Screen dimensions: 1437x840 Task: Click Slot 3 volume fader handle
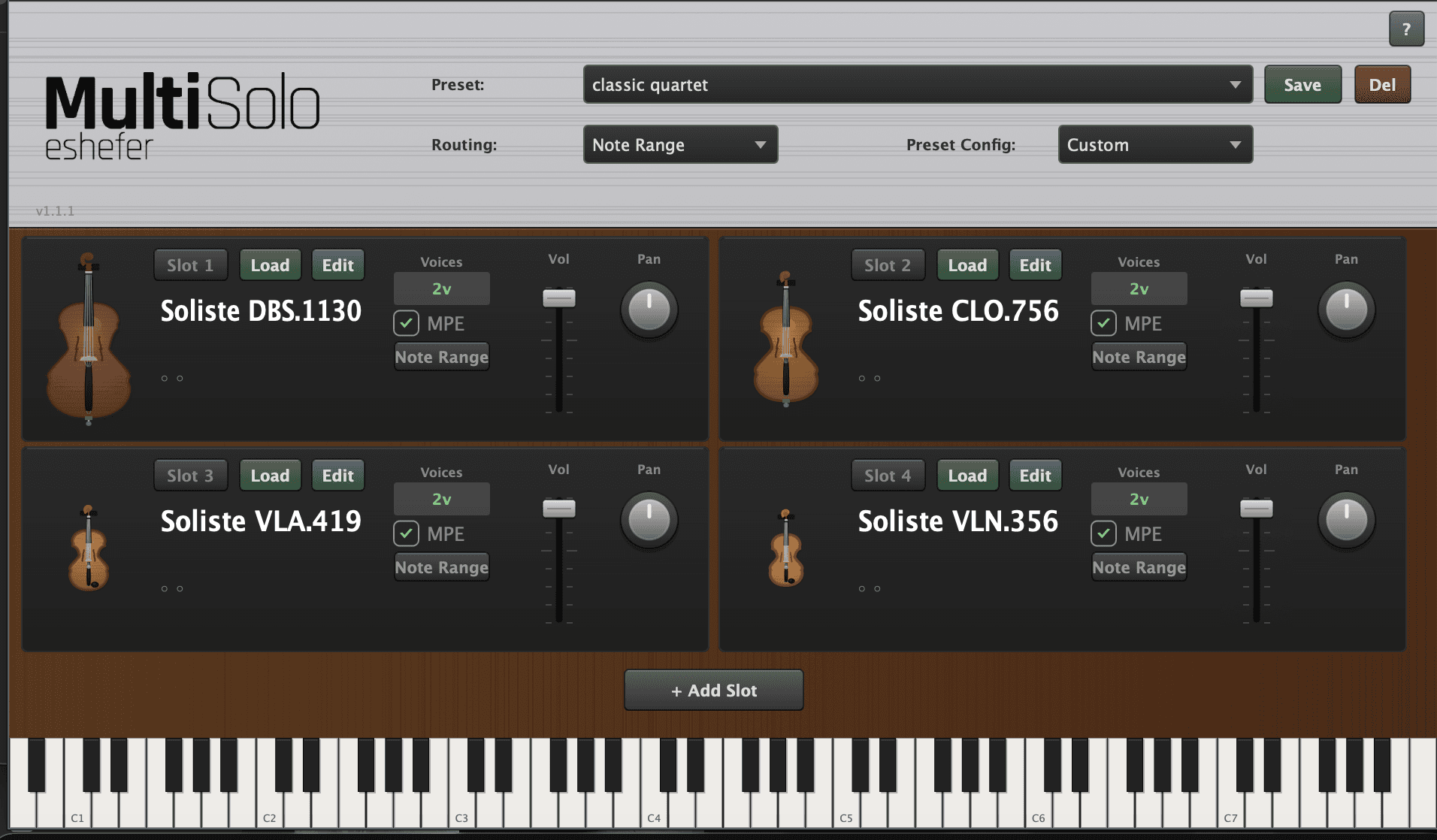pos(559,509)
